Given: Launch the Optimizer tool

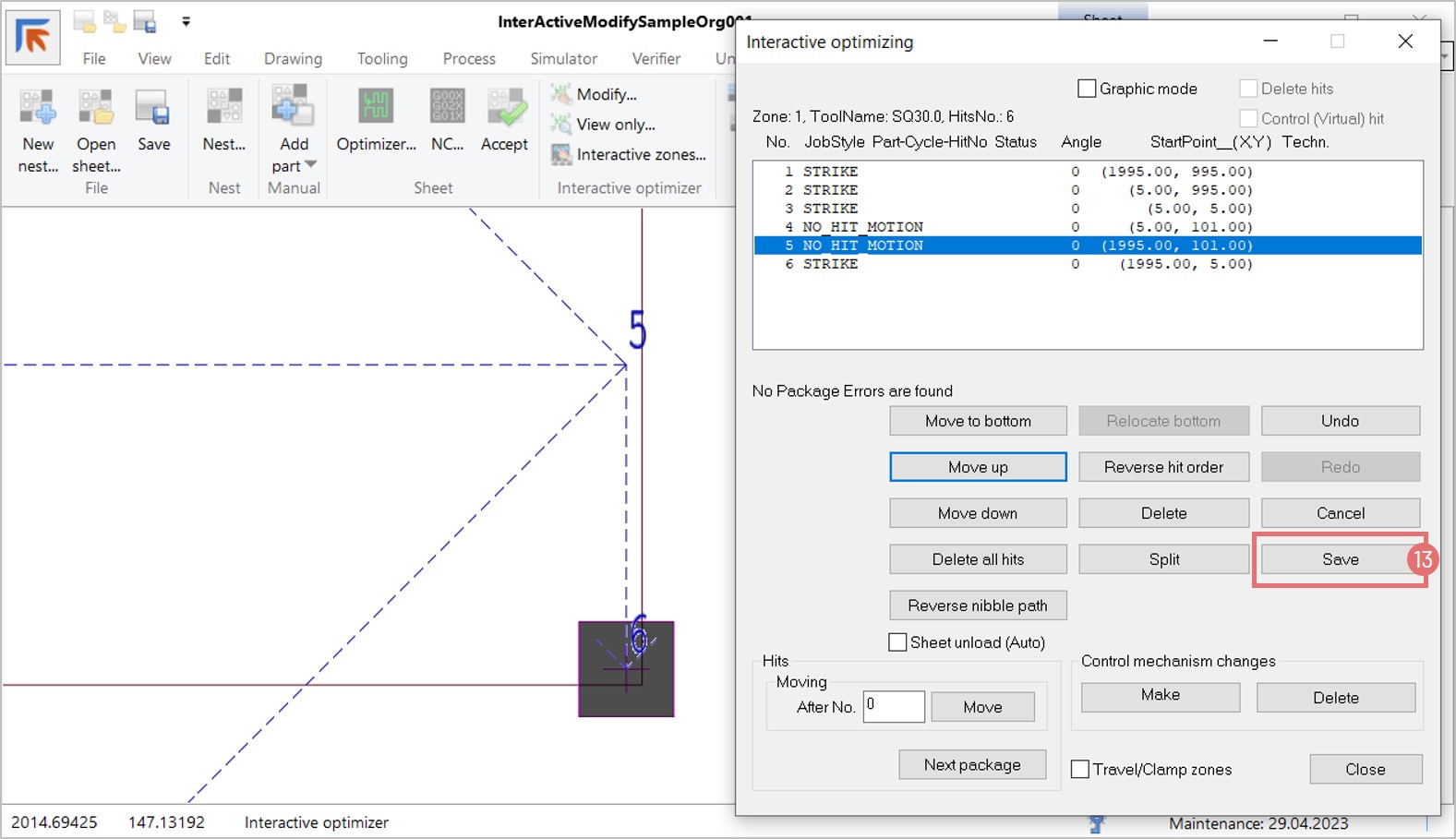Looking at the screenshot, I should 376,109.
